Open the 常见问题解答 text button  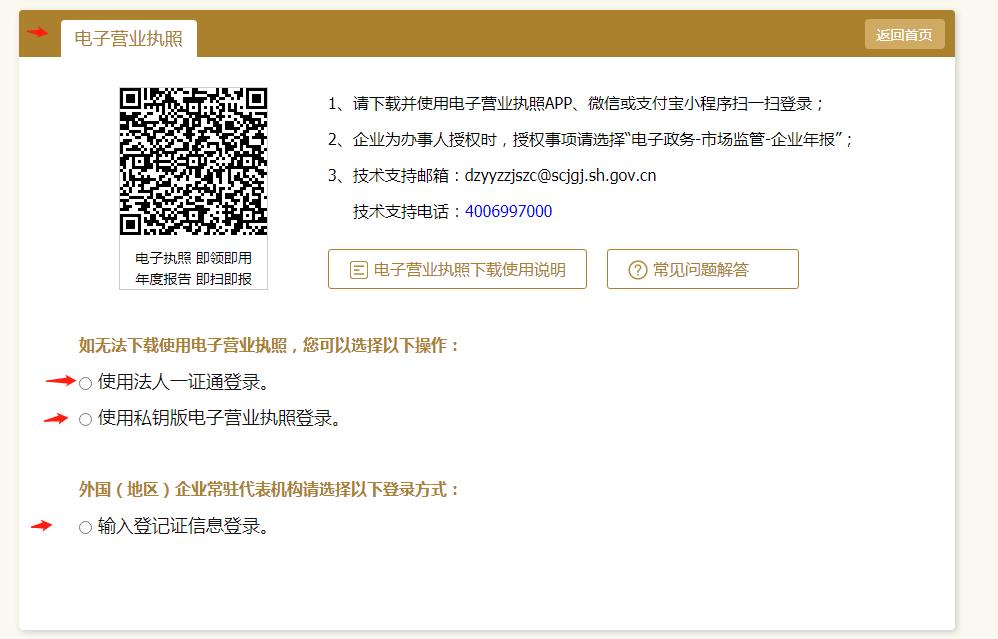pos(701,270)
